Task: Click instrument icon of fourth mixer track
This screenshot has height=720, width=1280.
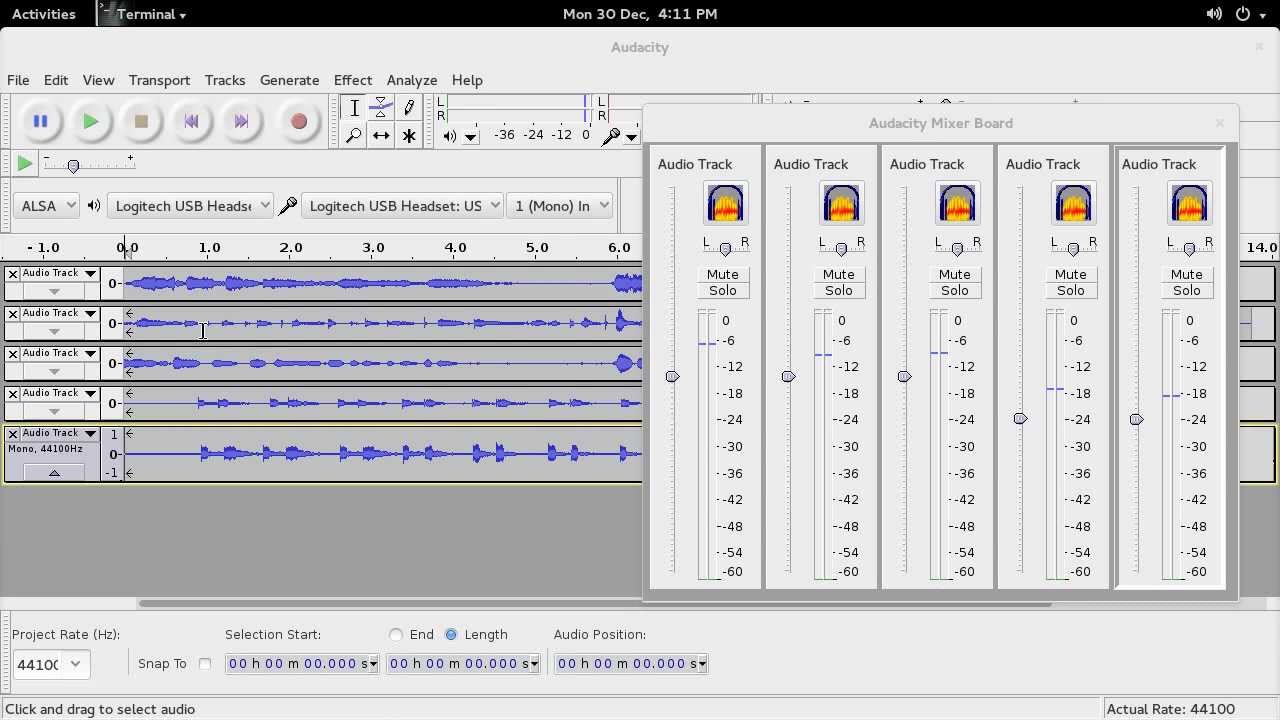Action: pyautogui.click(x=1073, y=204)
